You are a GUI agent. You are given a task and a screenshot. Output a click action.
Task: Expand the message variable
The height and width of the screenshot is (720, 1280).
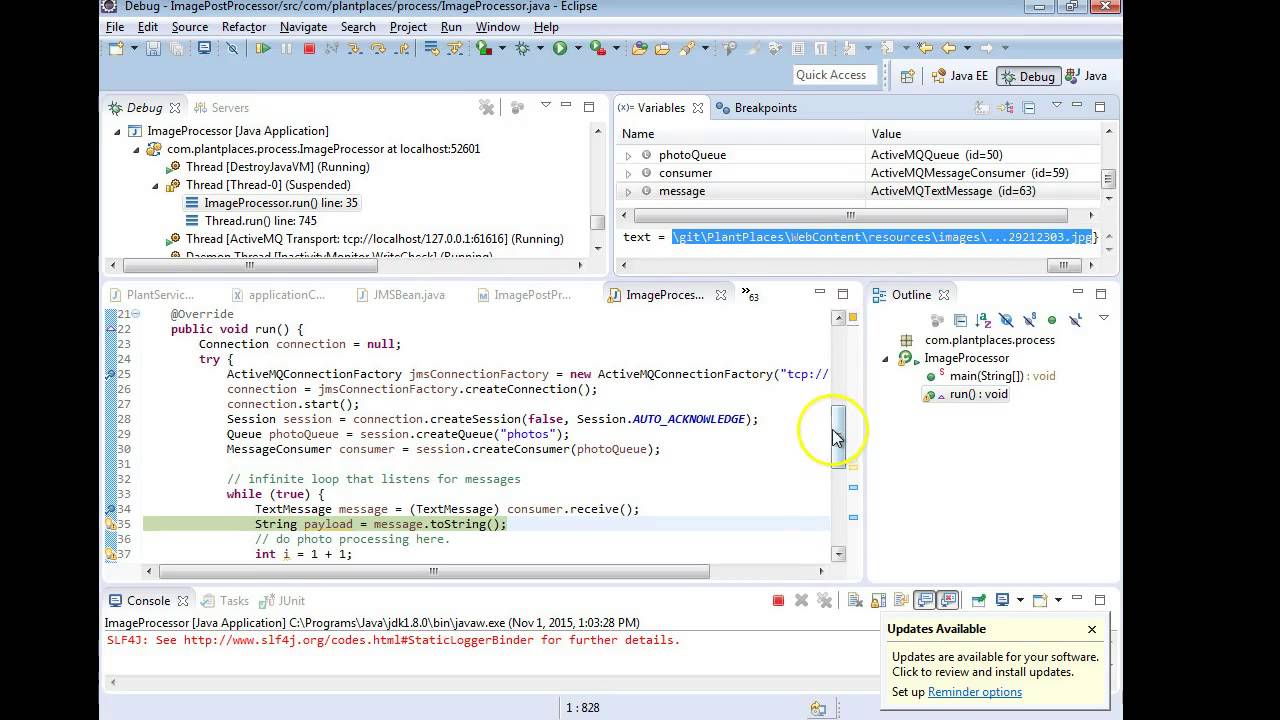tap(628, 191)
